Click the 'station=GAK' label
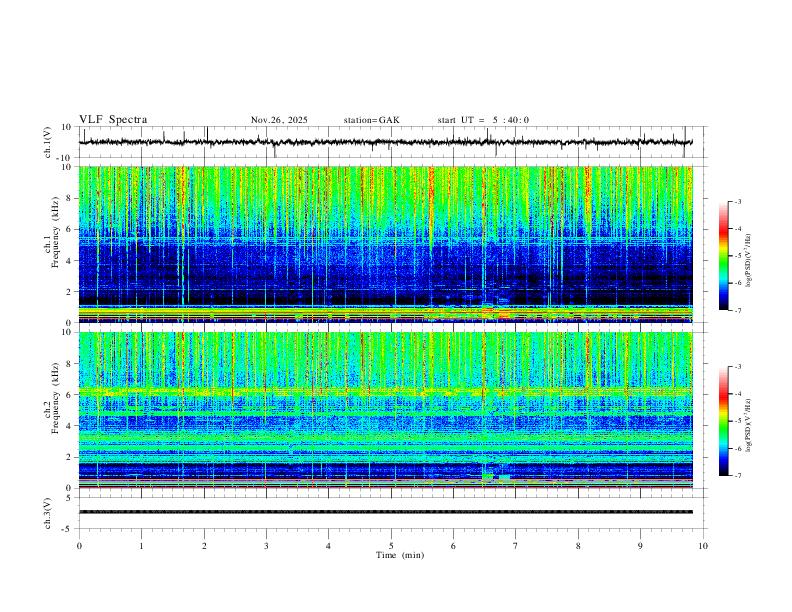Image resolution: width=792 pixels, height=612 pixels. tap(371, 120)
